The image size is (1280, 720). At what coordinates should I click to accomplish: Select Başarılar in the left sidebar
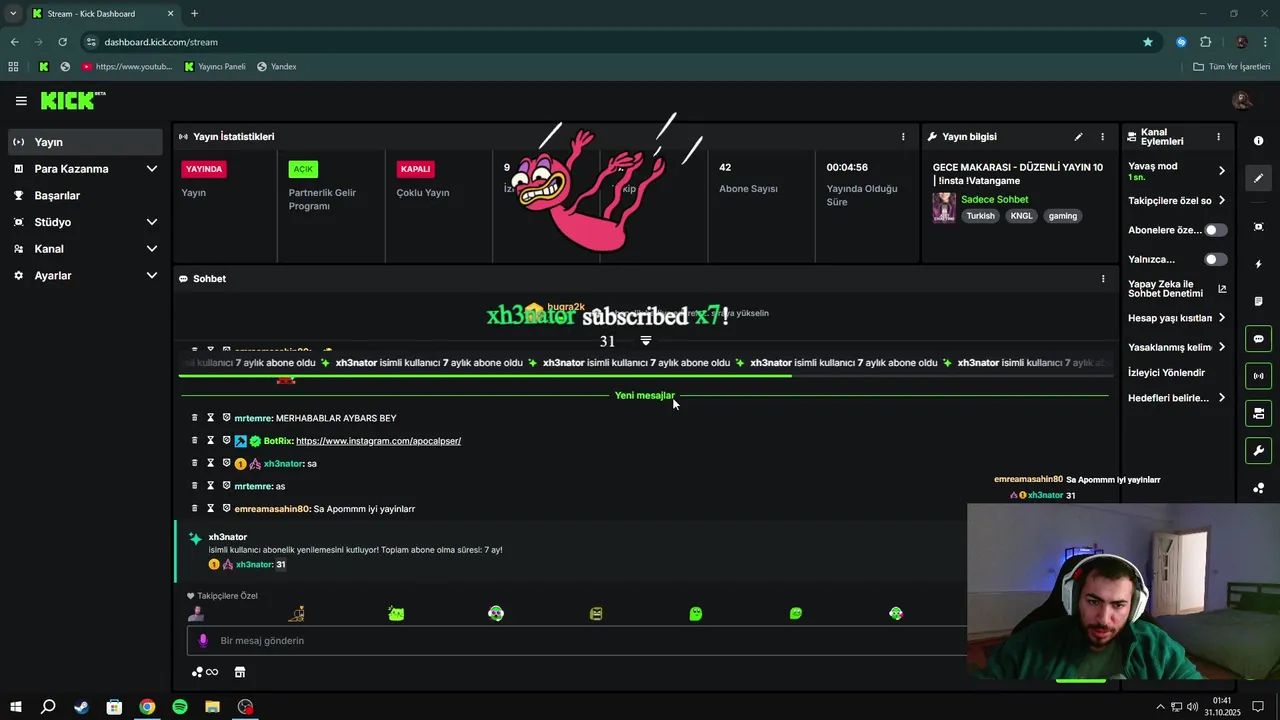pyautogui.click(x=85, y=196)
